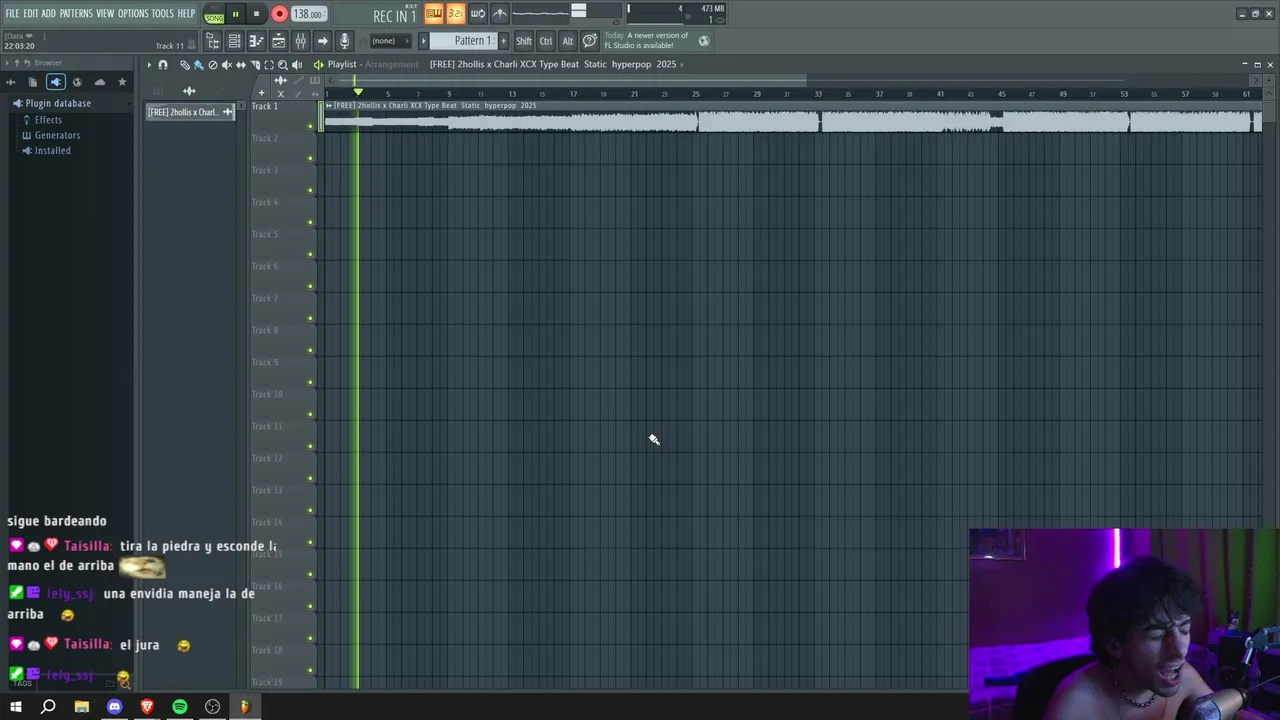Select the playlist Select tool

click(x=268, y=65)
